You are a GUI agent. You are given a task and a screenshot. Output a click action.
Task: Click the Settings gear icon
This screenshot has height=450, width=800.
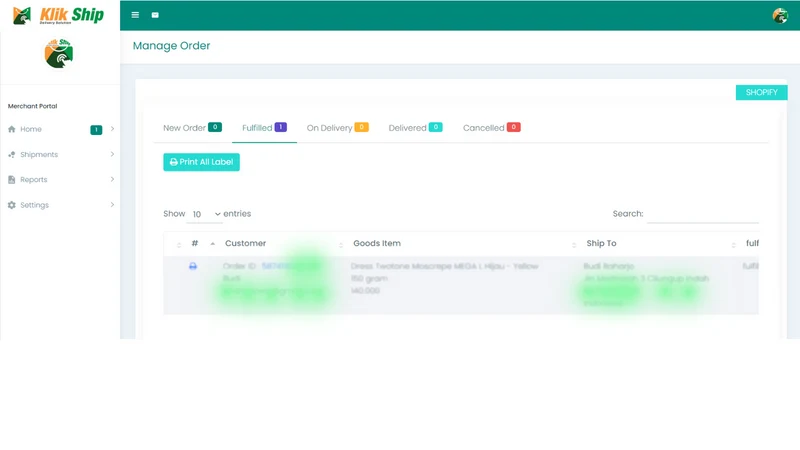point(12,205)
